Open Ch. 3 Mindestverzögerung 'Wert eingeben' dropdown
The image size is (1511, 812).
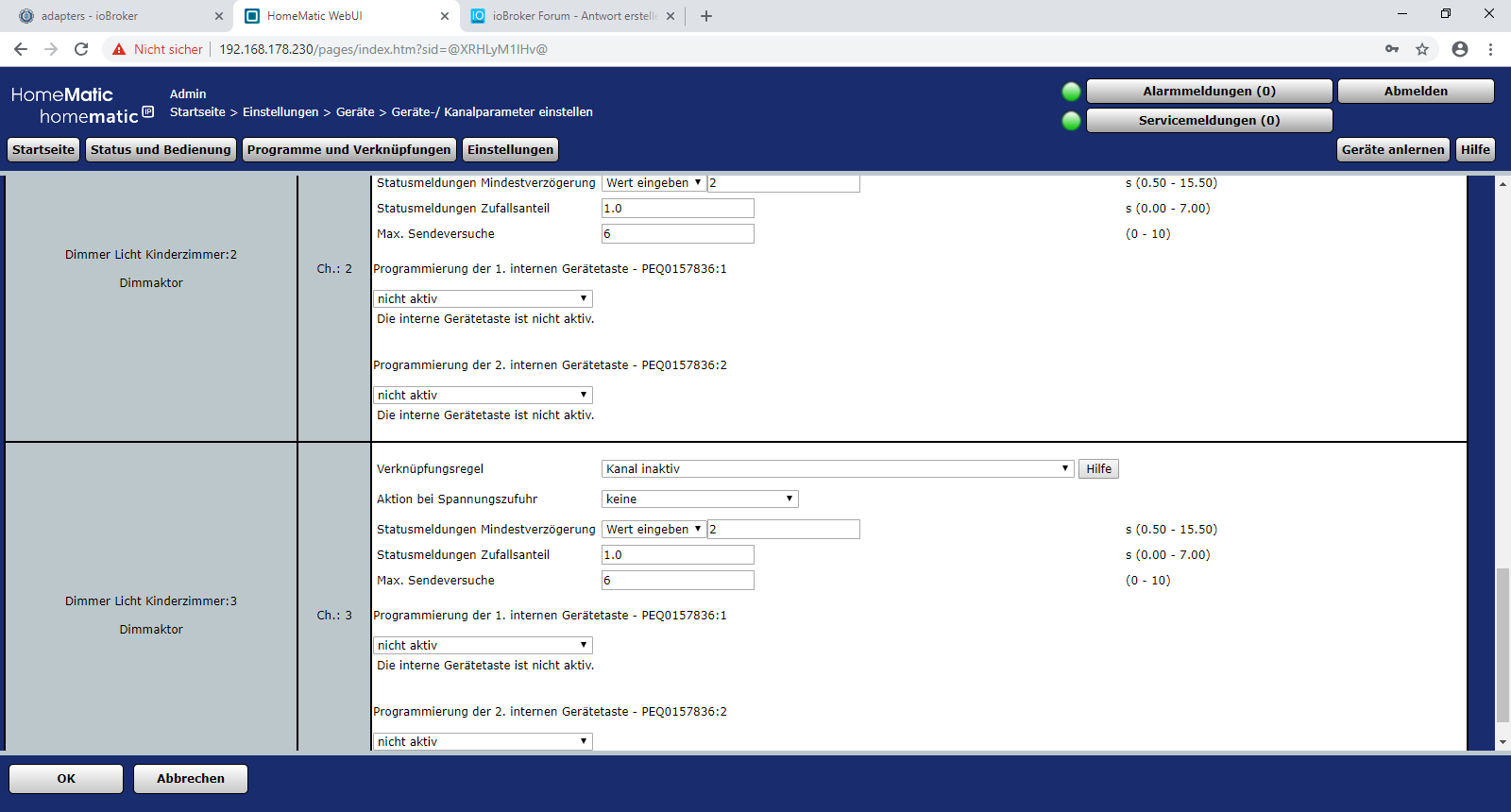click(x=654, y=530)
